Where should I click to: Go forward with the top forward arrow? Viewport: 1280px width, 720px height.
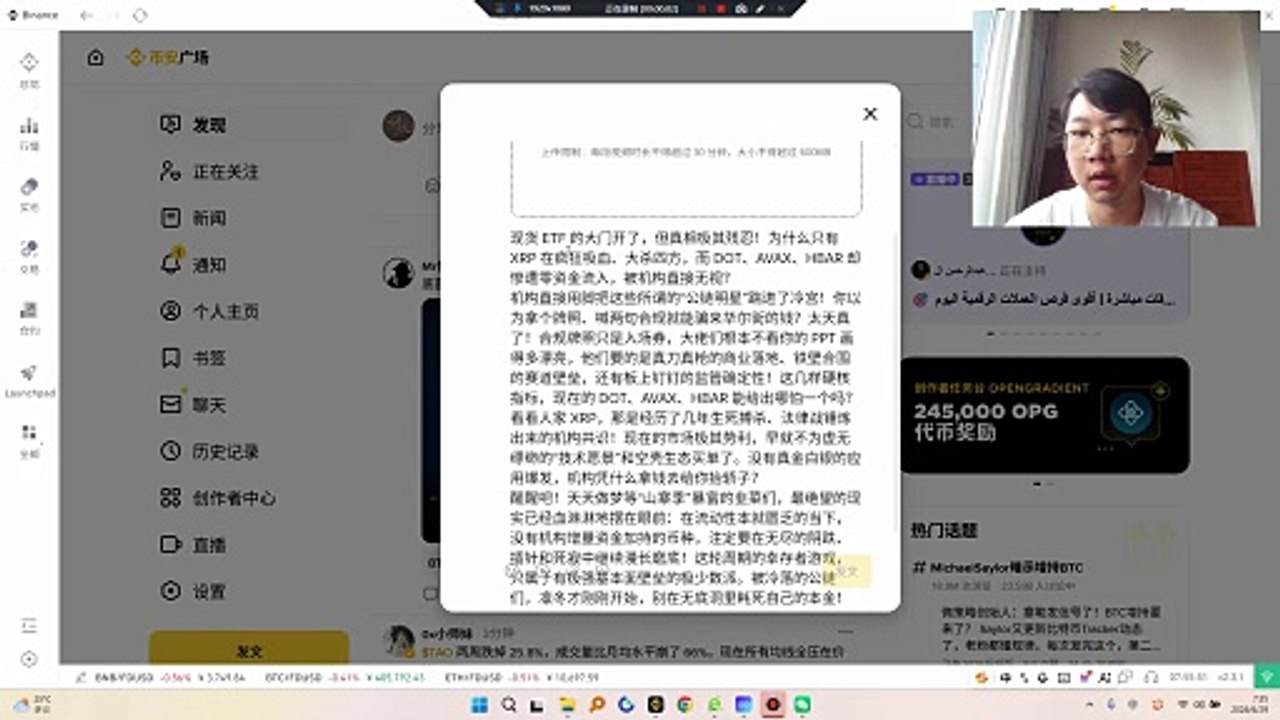tap(113, 15)
